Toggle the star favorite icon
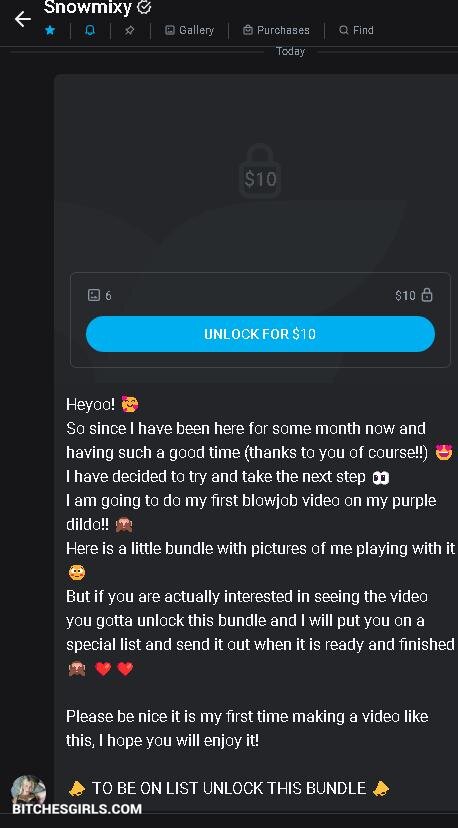Image resolution: width=458 pixels, height=828 pixels. [x=50, y=30]
